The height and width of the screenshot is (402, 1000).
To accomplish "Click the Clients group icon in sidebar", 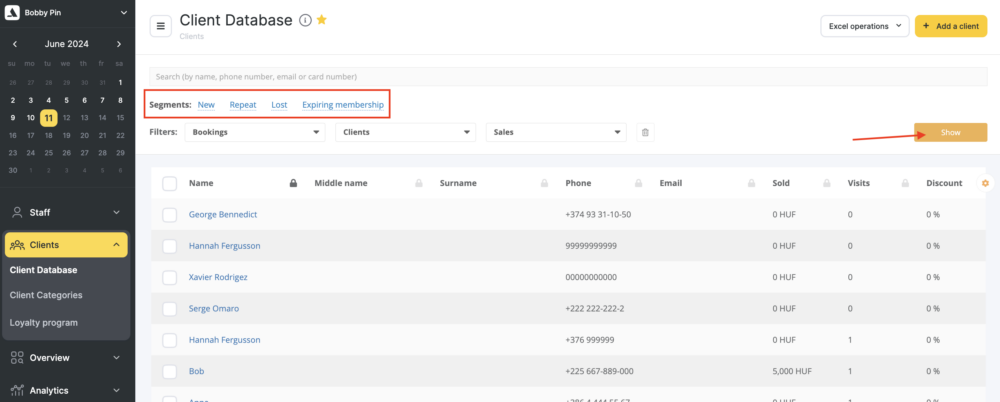I will (x=17, y=244).
